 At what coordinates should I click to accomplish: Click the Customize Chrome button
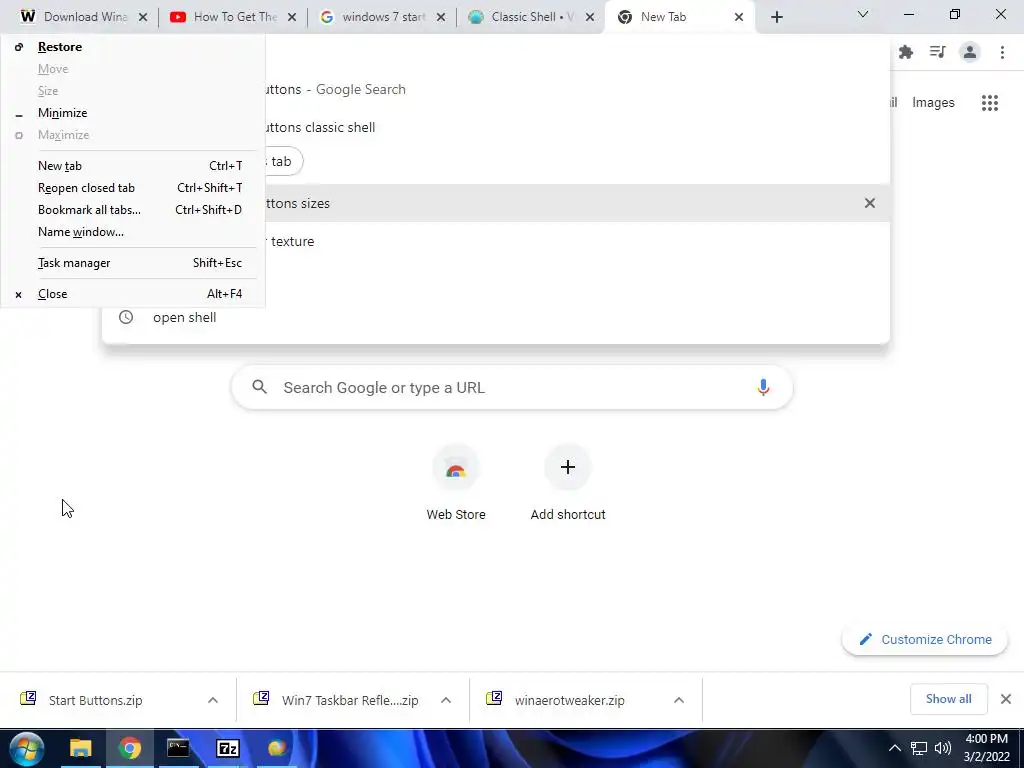925,639
